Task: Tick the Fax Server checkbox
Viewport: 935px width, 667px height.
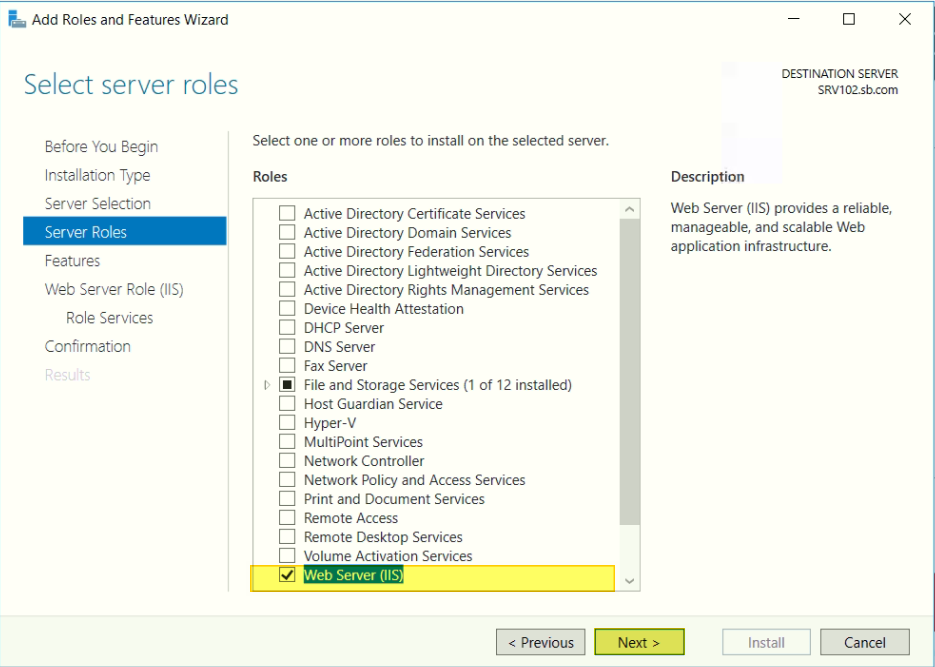Action: pyautogui.click(x=287, y=365)
